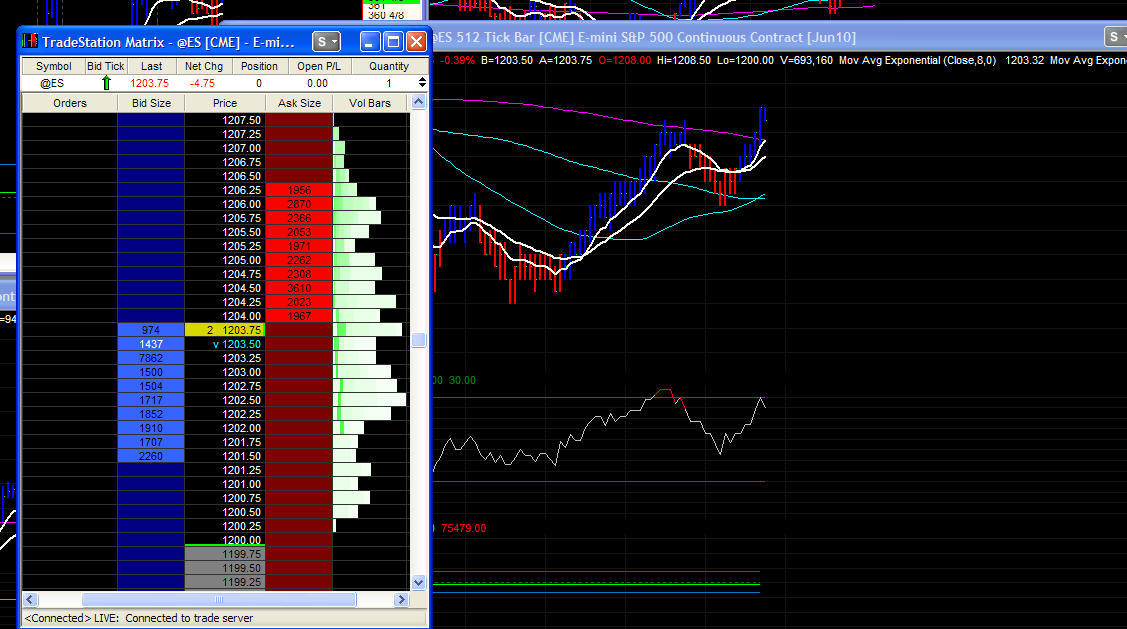Click the Quantity spinner arrows
The image size is (1127, 629).
click(x=422, y=83)
